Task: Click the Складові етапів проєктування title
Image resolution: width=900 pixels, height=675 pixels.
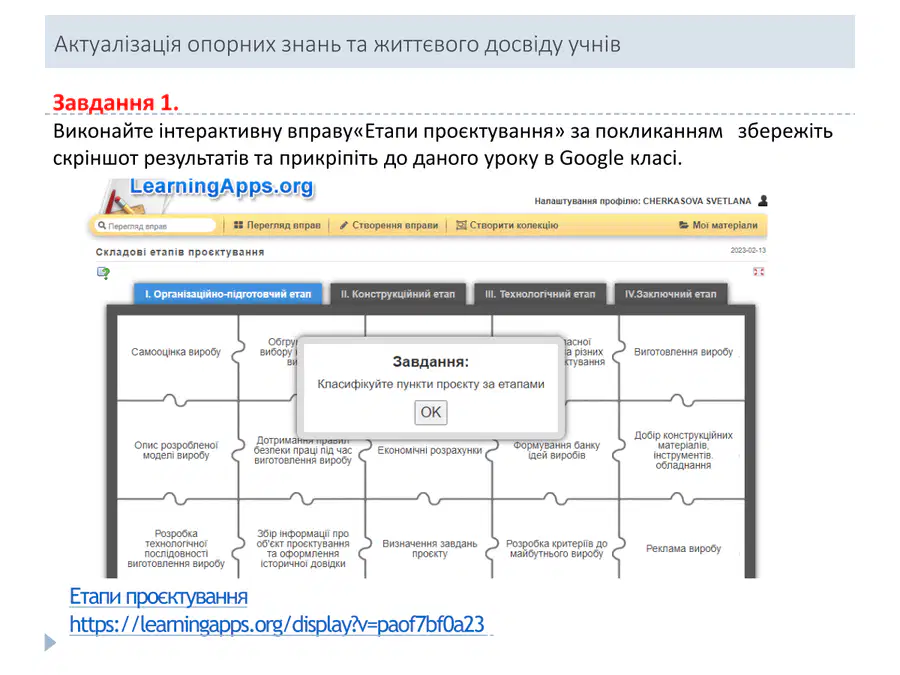Action: 180,252
